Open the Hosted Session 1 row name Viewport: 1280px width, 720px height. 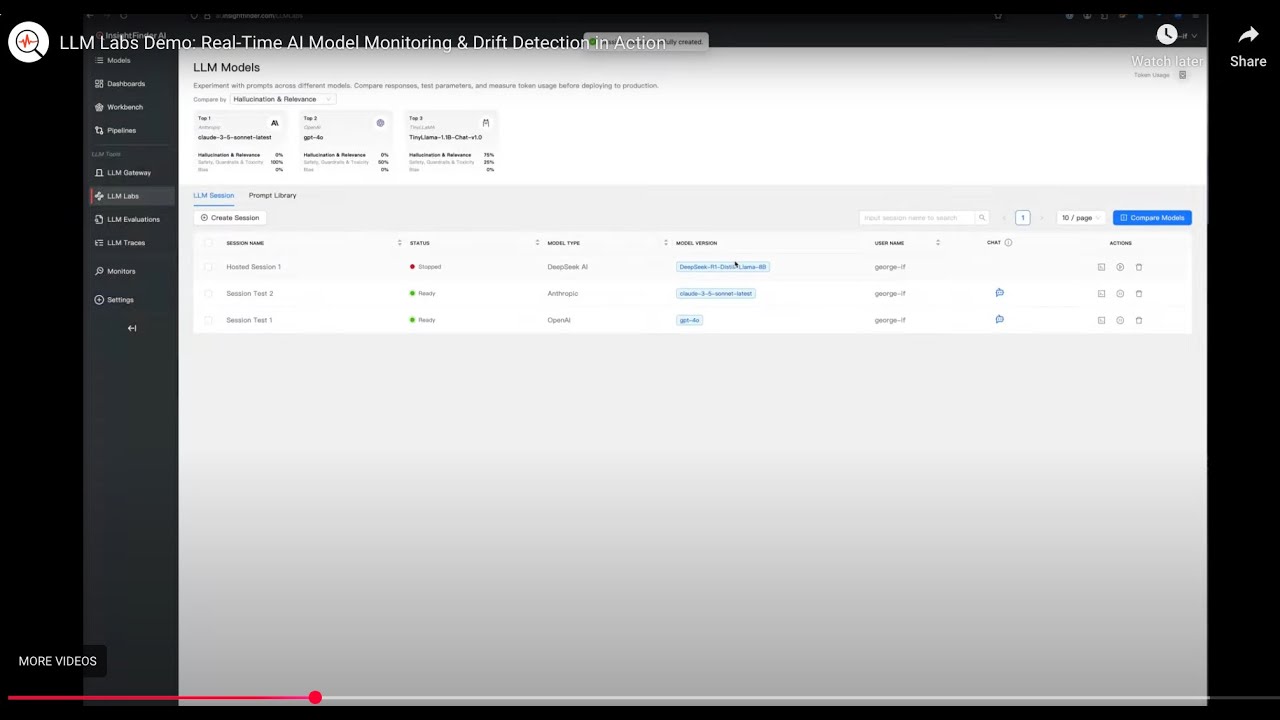click(253, 267)
